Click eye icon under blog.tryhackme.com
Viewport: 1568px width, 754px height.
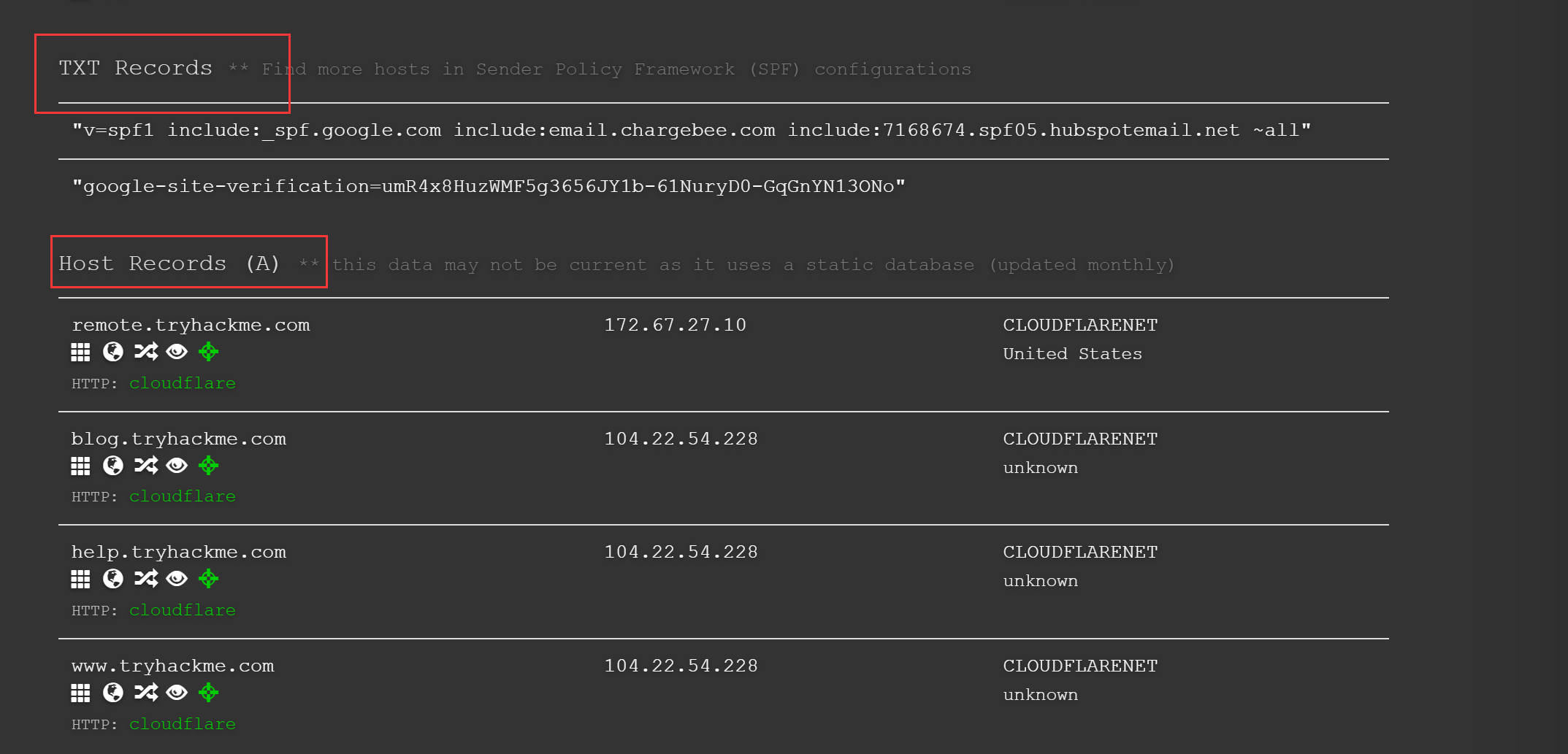point(177,466)
